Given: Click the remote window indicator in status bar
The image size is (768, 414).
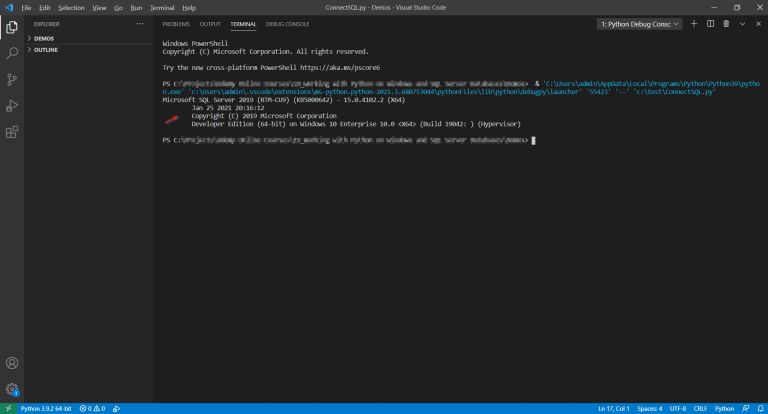Looking at the screenshot, I should [8, 409].
